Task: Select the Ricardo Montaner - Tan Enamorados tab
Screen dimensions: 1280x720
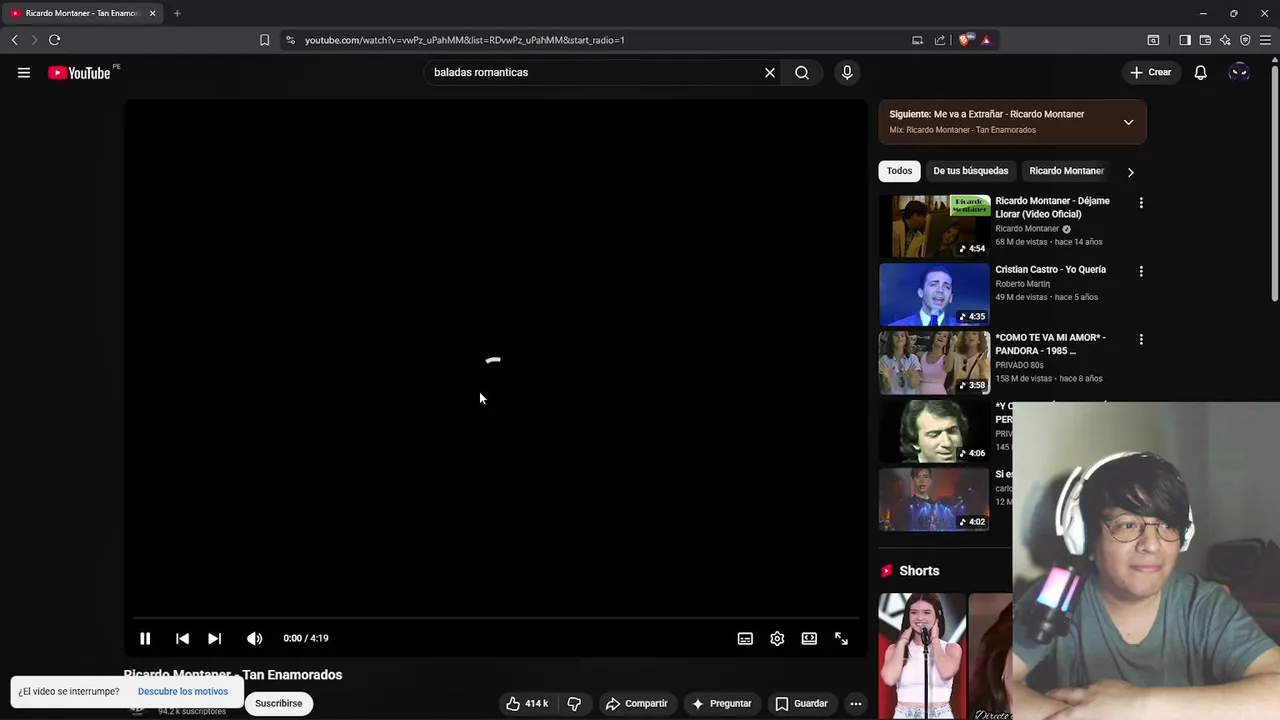Action: click(x=82, y=13)
